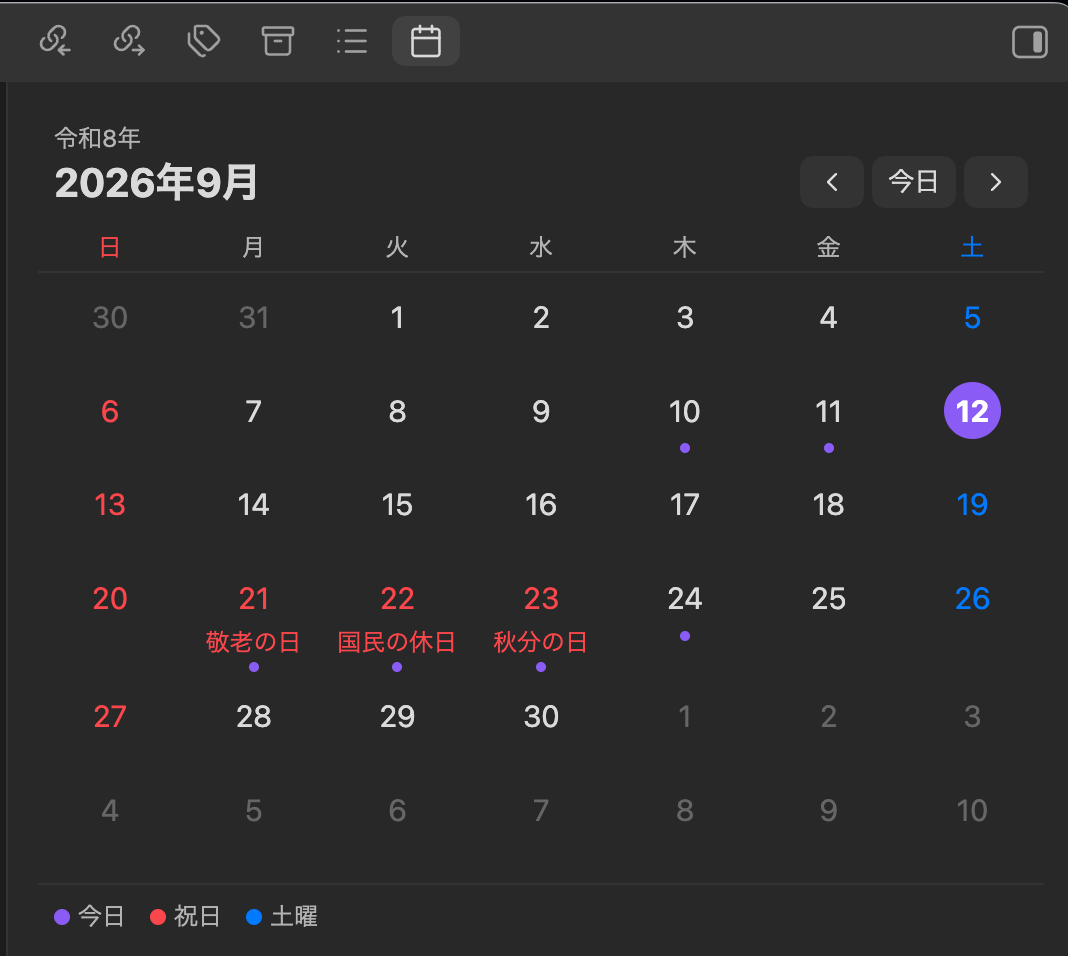Select Wednesday September 16
The height and width of the screenshot is (956, 1068).
coord(541,505)
